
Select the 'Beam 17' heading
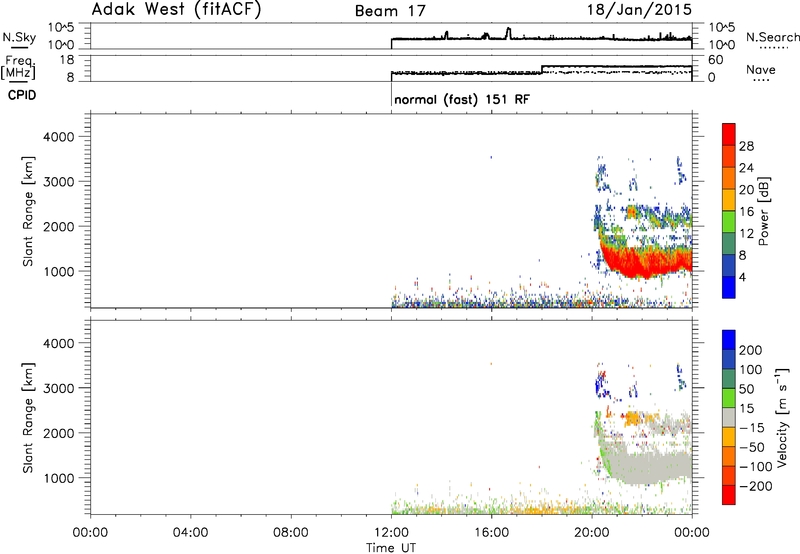(x=390, y=11)
